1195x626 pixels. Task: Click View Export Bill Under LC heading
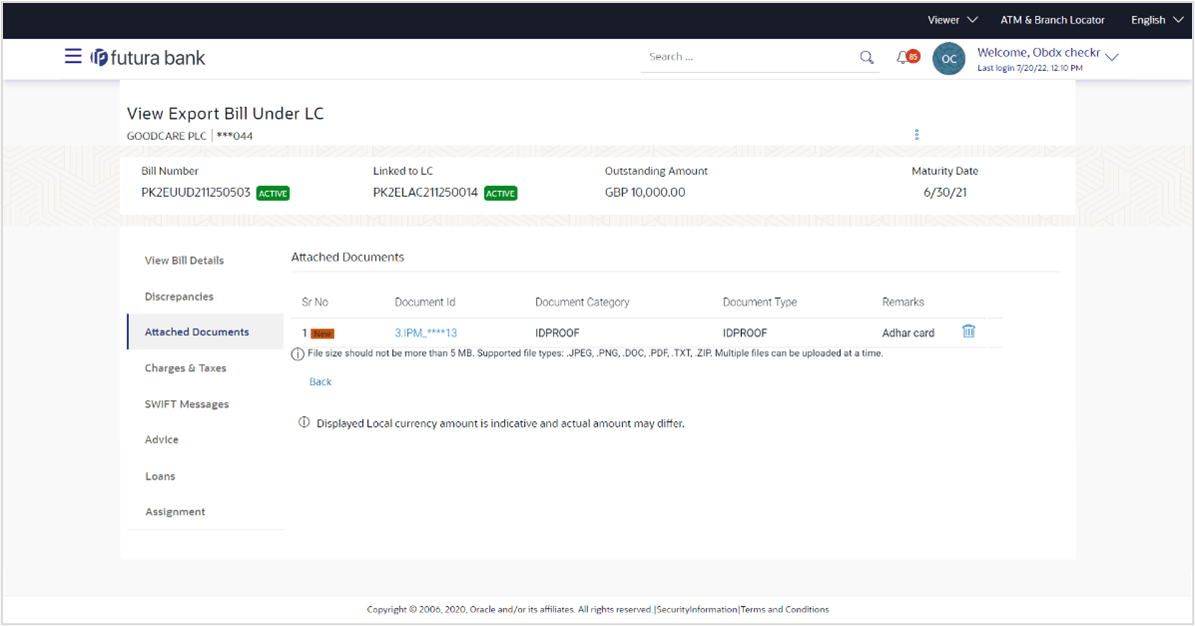click(225, 114)
